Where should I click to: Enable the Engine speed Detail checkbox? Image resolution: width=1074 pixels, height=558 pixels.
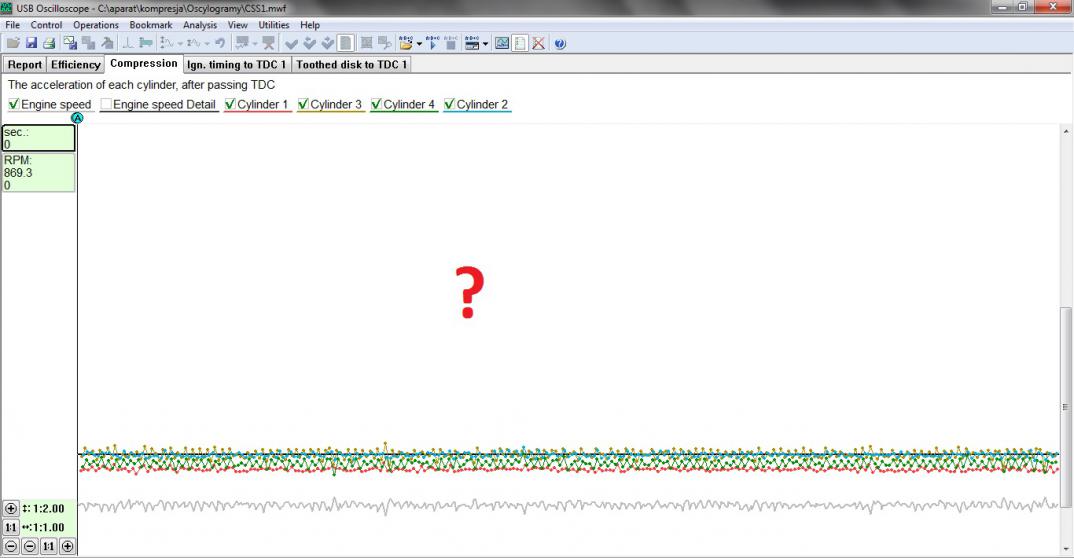[106, 105]
